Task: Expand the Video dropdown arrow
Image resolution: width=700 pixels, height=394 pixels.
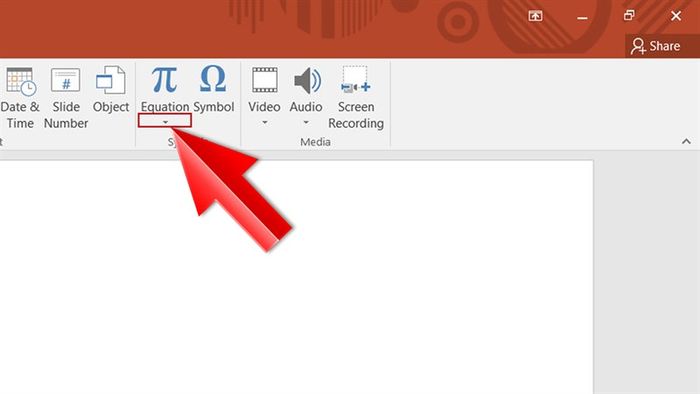Action: pos(265,122)
